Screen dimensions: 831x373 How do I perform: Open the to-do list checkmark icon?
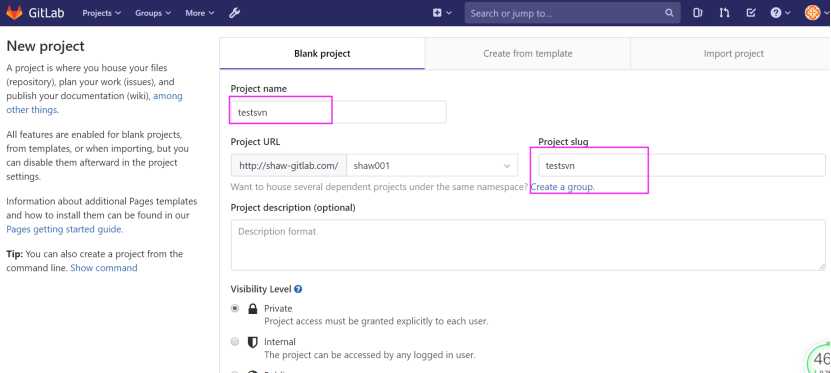750,13
